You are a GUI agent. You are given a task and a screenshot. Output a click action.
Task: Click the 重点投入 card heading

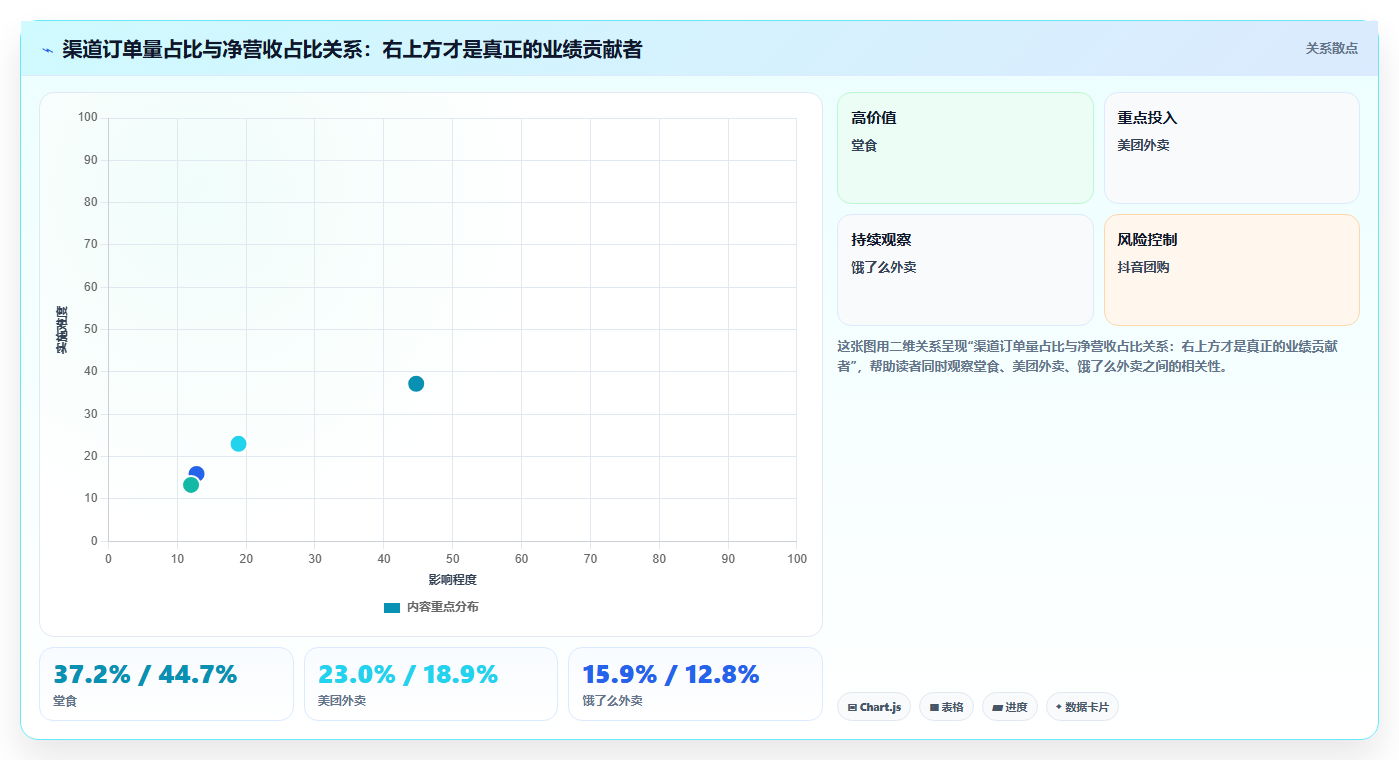[1147, 118]
